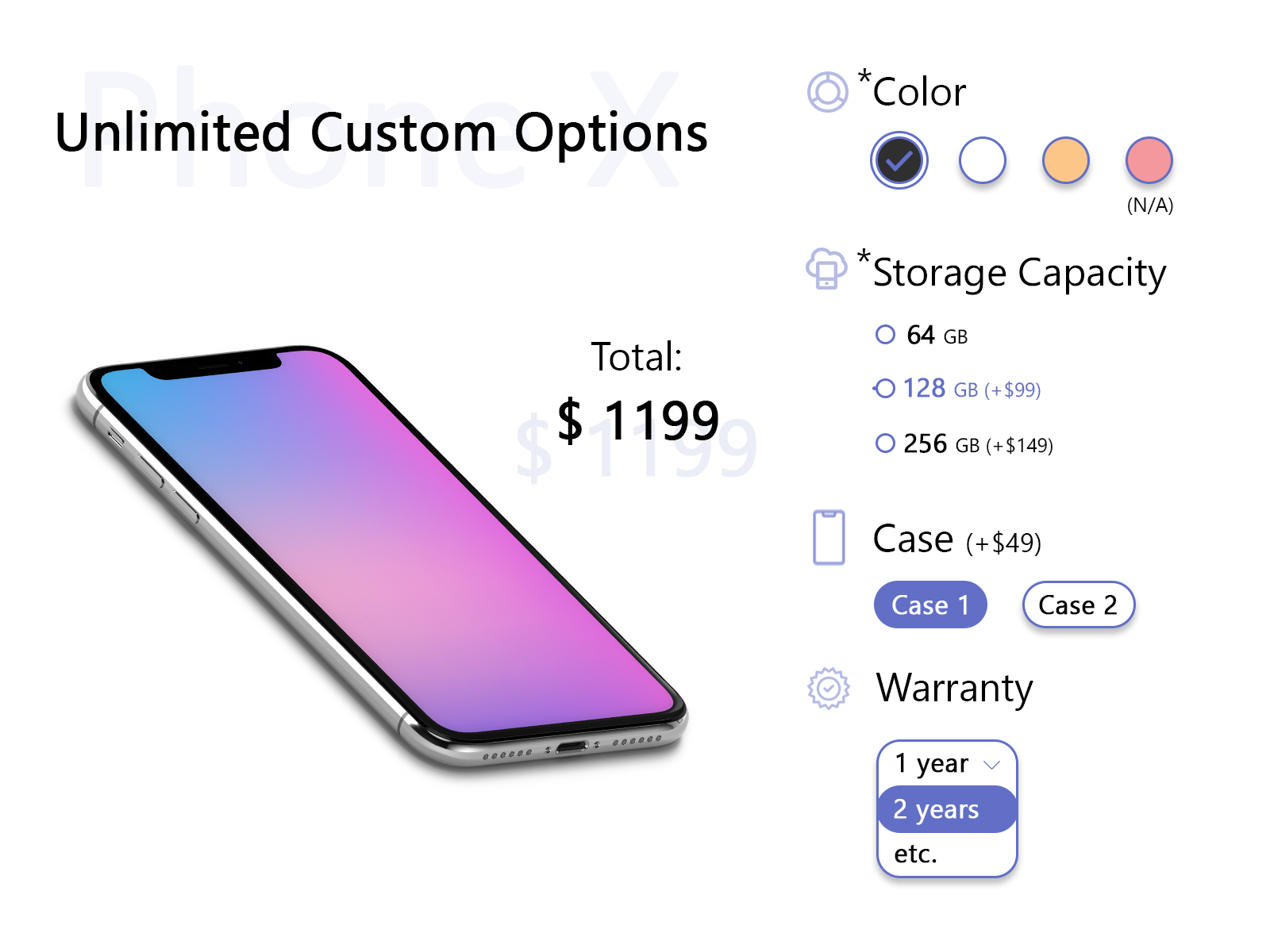The height and width of the screenshot is (952, 1270).
Task: Select 256 GB storage radio button
Action: pos(885,443)
